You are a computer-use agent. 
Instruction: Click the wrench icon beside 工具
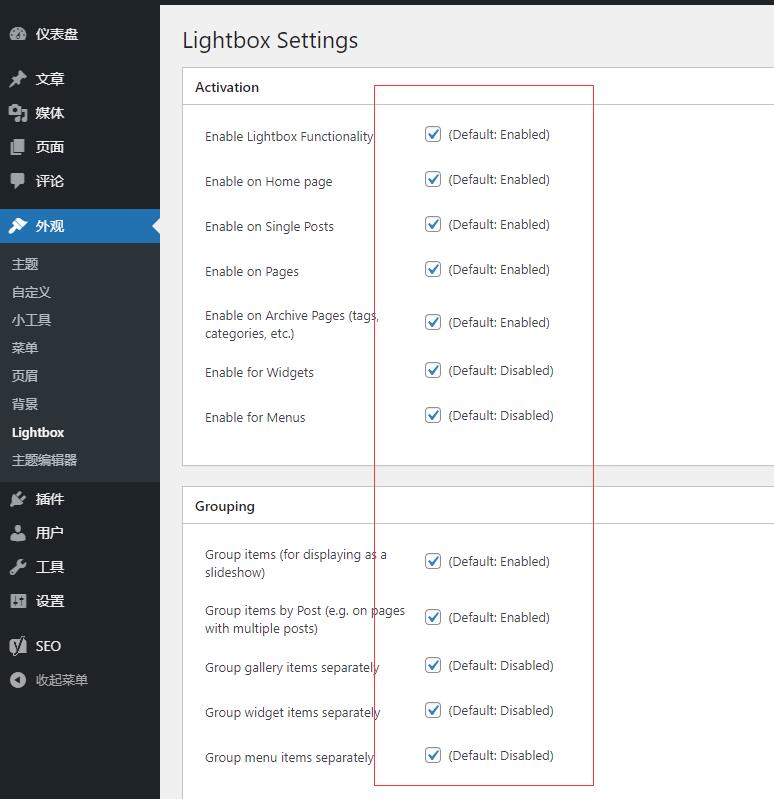coord(18,567)
